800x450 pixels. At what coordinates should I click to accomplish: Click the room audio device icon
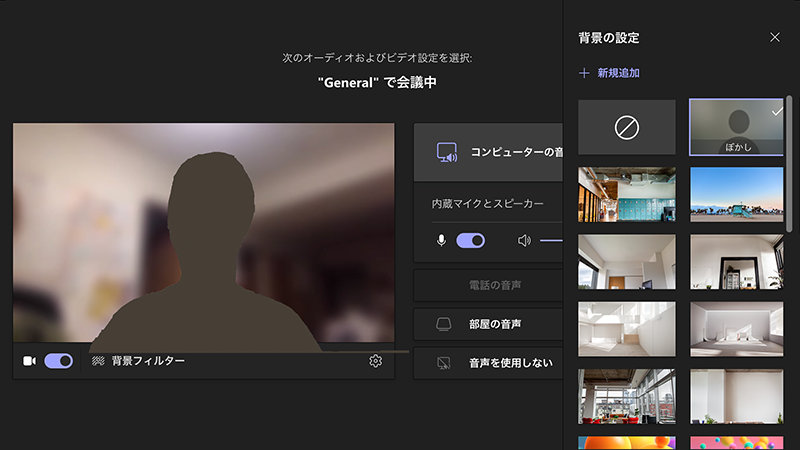click(443, 324)
